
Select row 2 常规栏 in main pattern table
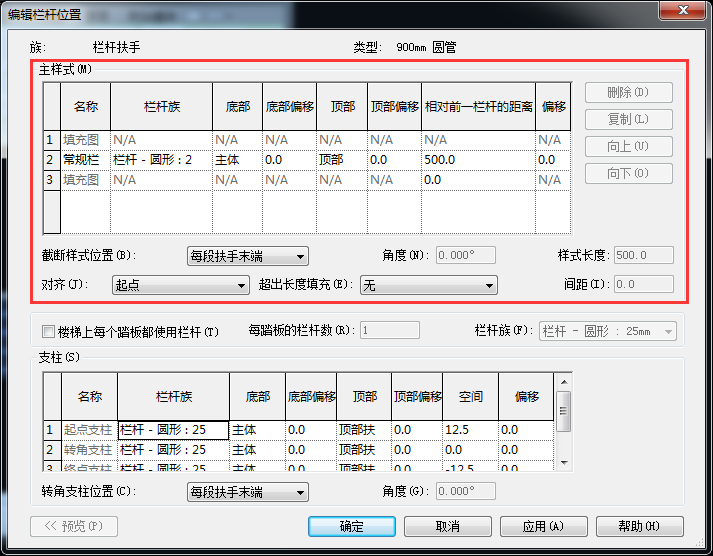51,160
